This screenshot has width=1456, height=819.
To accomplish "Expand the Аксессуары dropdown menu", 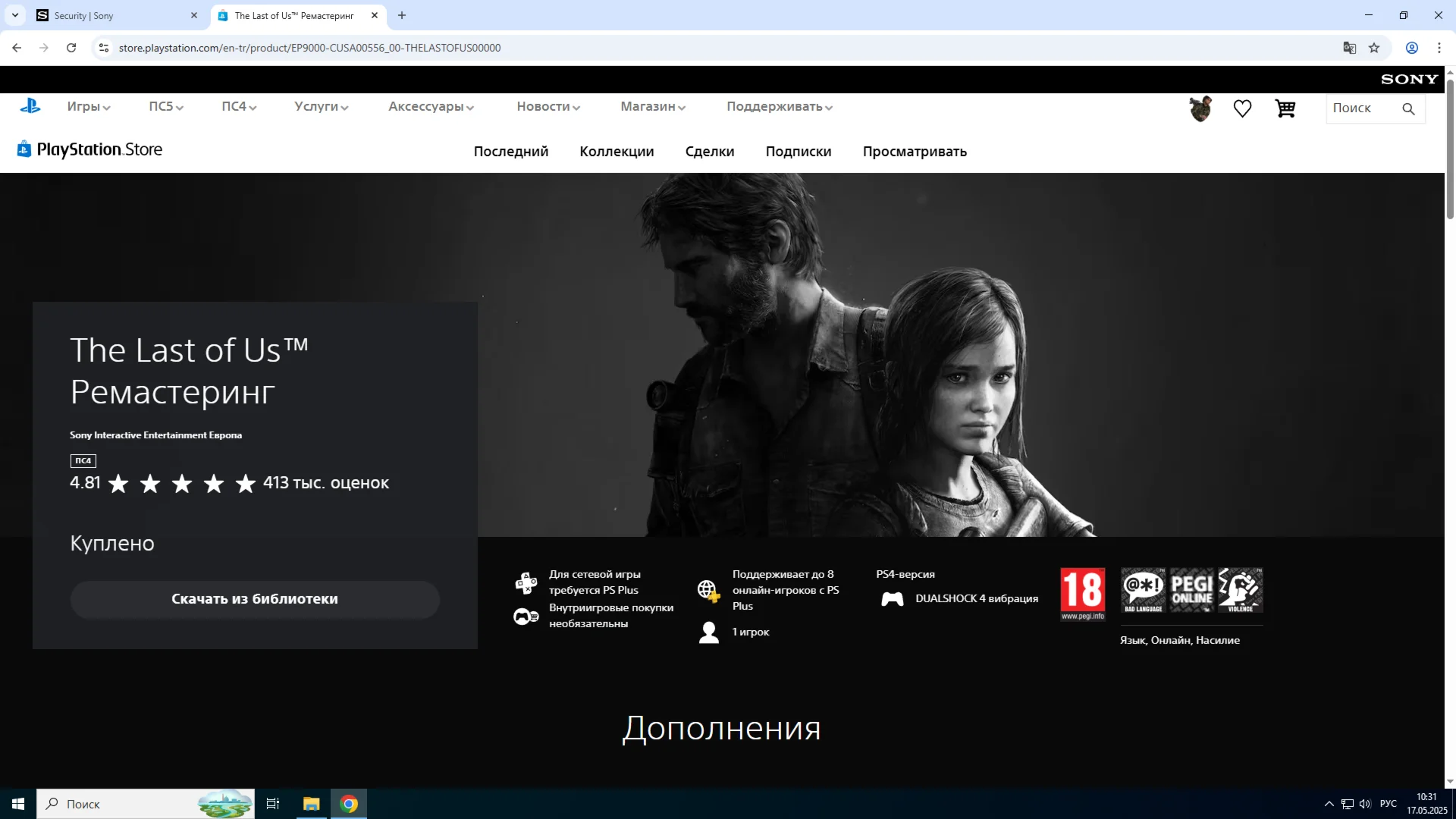I will 431,107.
